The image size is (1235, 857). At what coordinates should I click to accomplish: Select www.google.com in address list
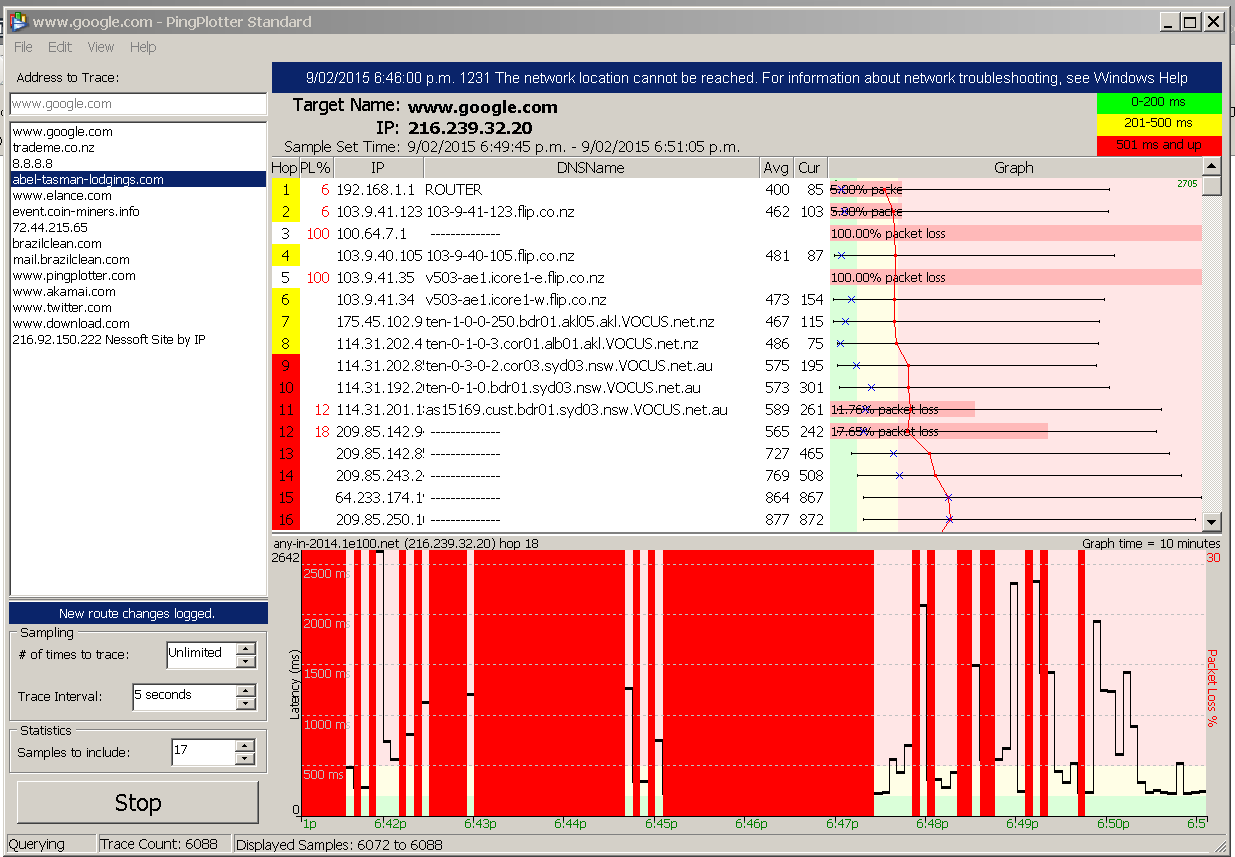point(138,132)
